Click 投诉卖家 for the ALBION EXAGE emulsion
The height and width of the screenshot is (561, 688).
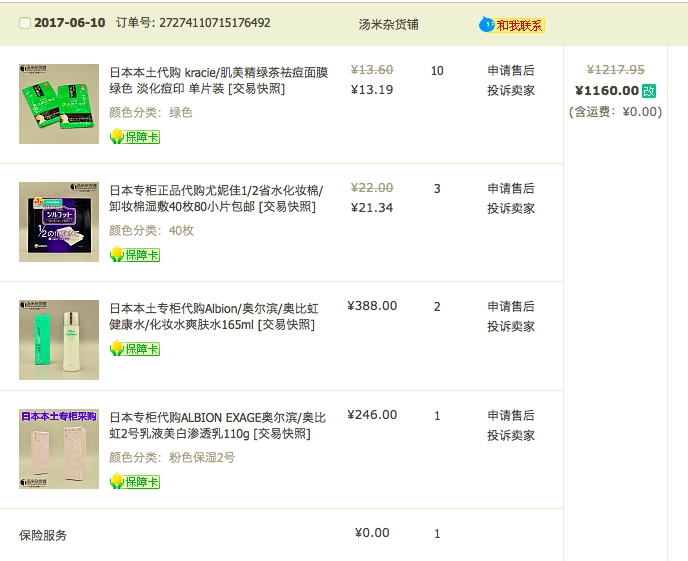coord(511,435)
